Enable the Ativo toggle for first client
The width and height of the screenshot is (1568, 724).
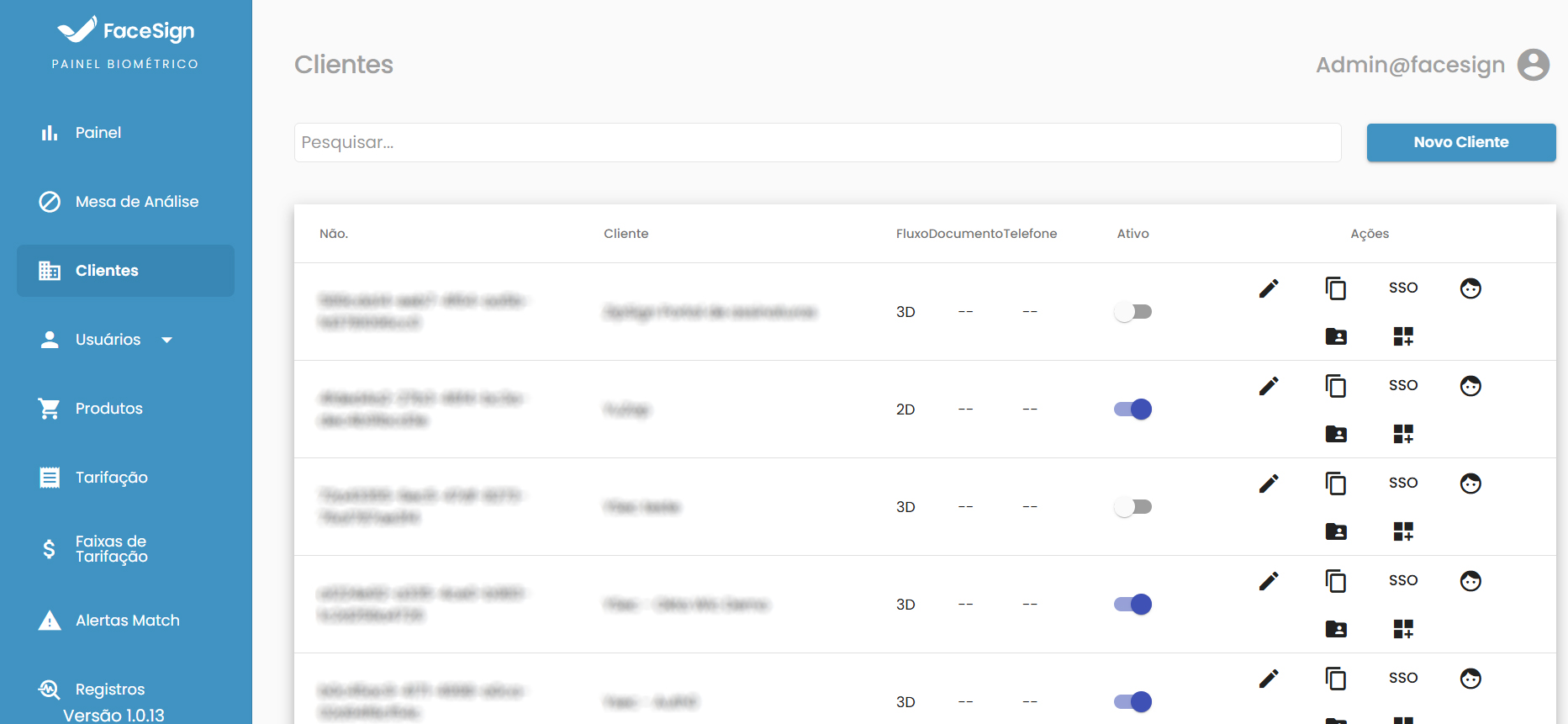click(x=1132, y=312)
